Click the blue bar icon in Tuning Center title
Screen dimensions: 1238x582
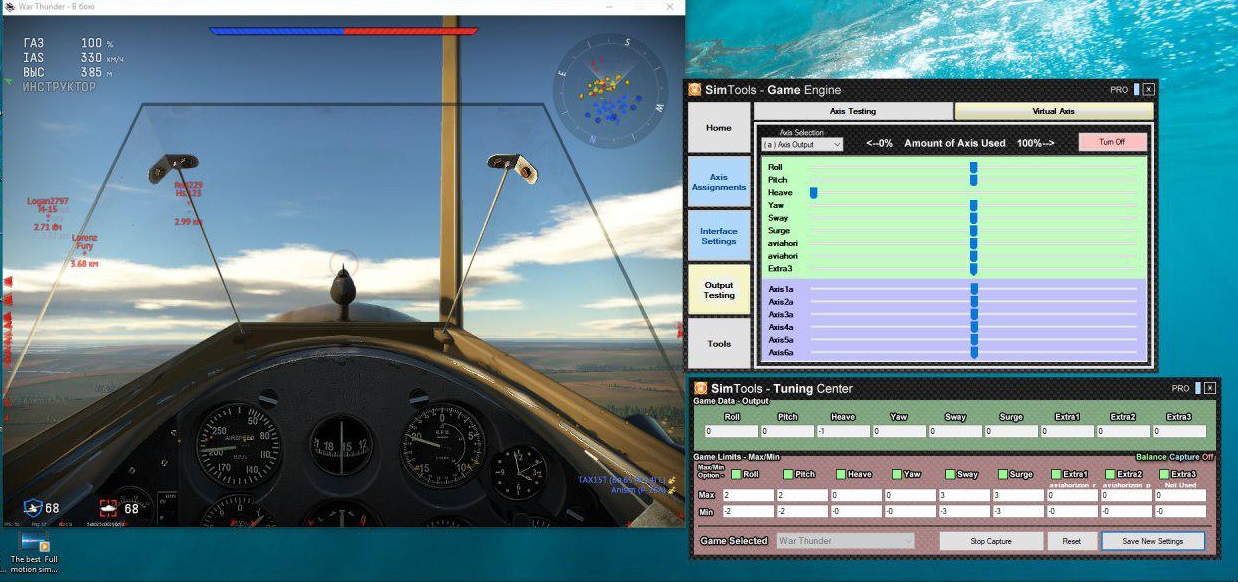pos(1197,388)
